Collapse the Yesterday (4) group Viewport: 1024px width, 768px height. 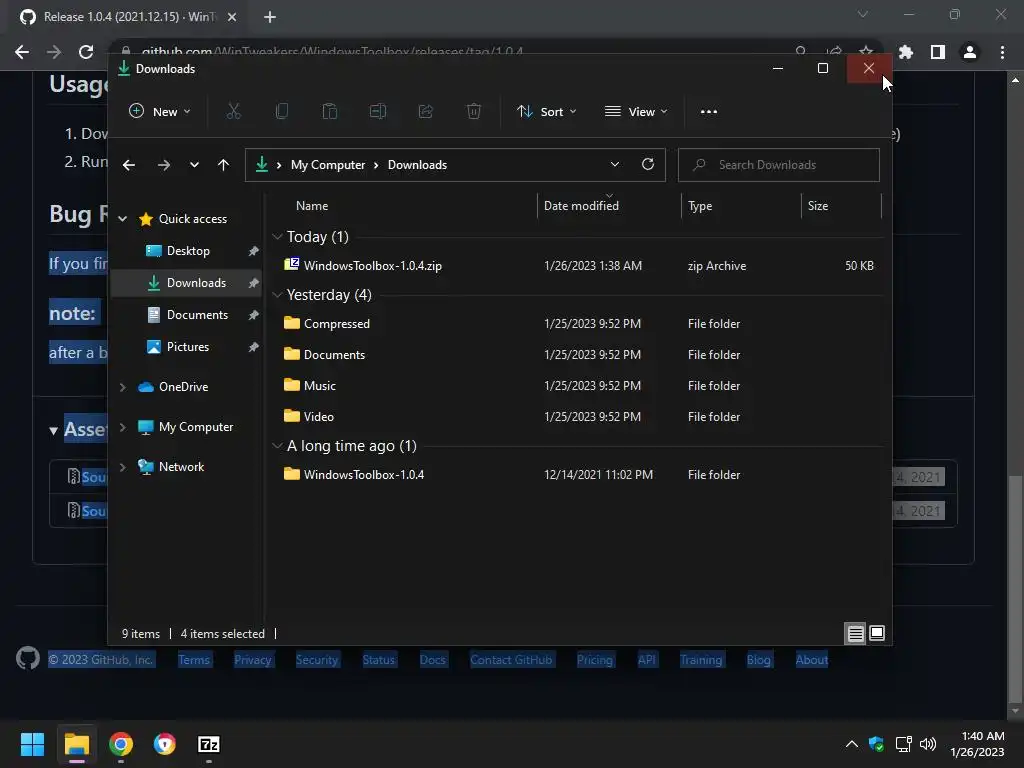(277, 295)
